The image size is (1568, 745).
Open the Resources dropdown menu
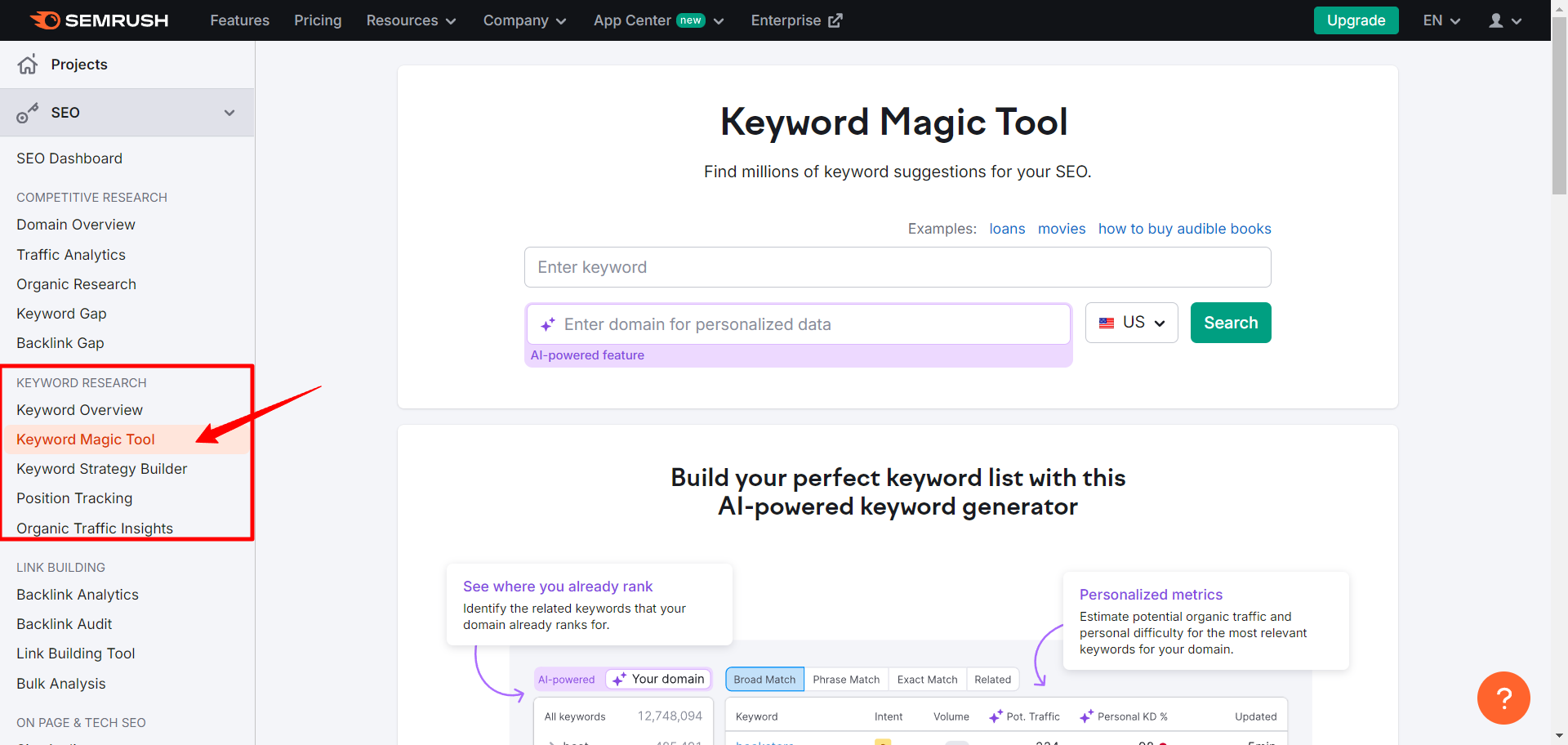[411, 20]
